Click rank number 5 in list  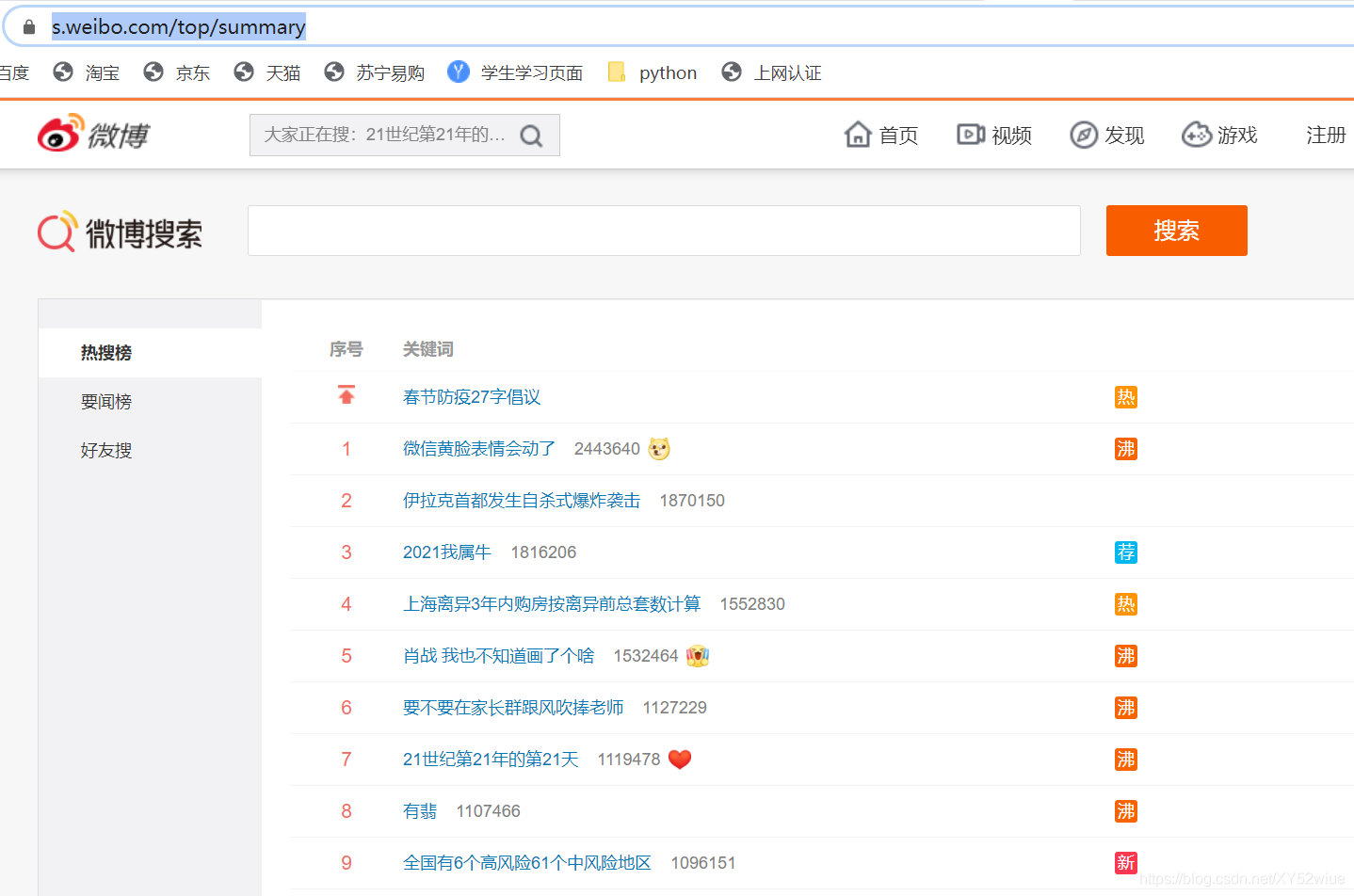[347, 656]
